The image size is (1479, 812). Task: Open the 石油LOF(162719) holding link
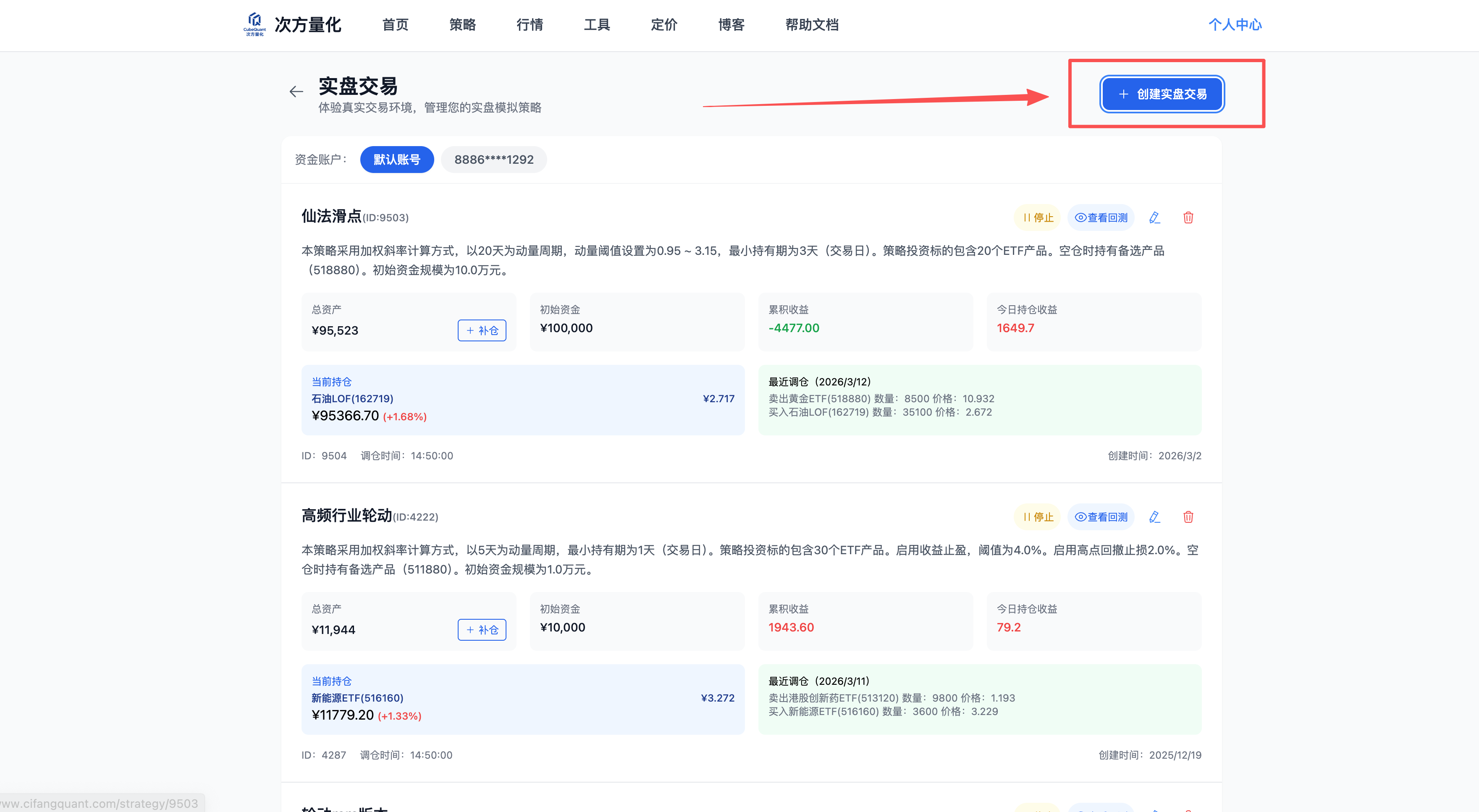[x=352, y=399]
